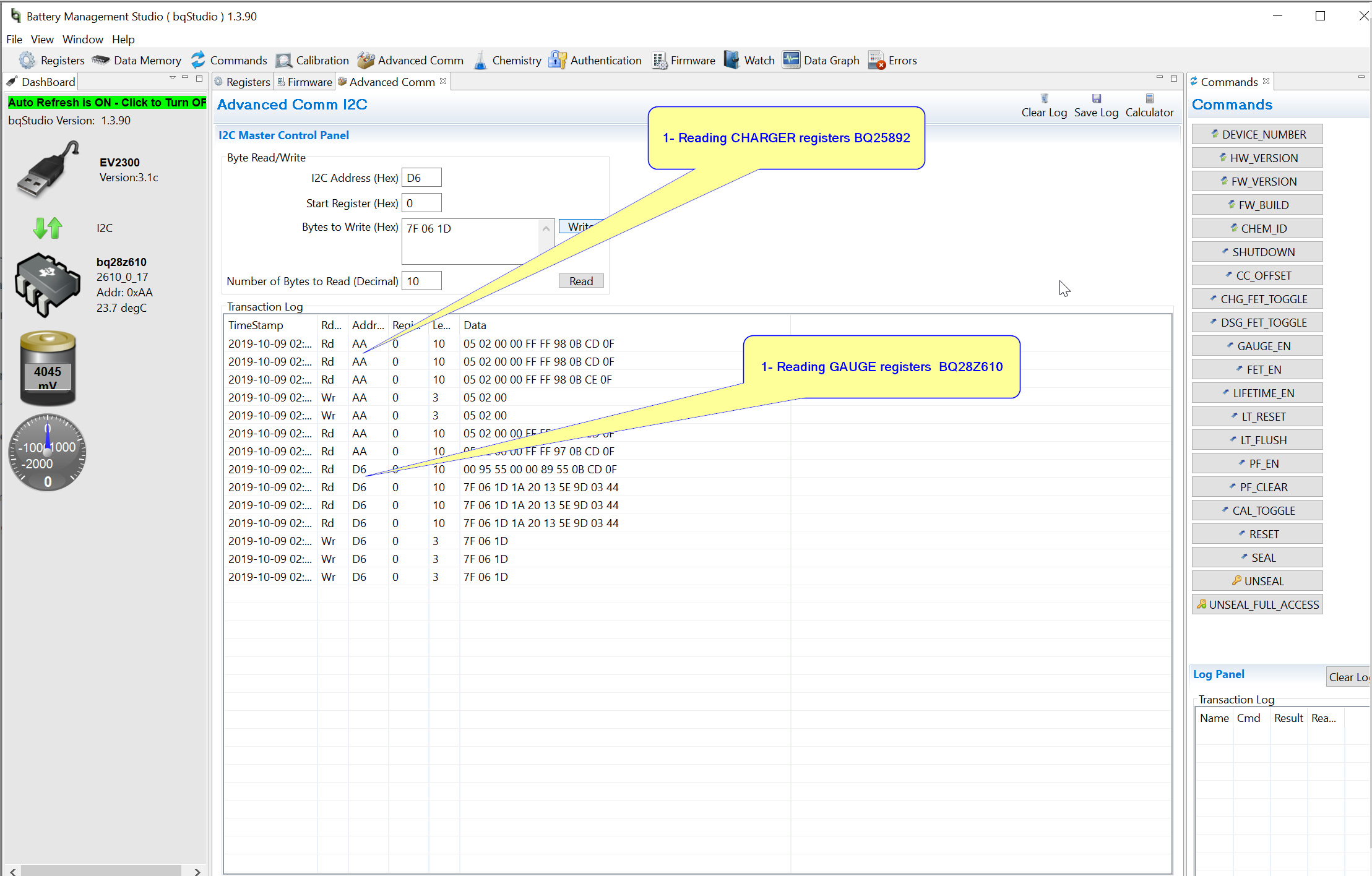The width and height of the screenshot is (1372, 876).
Task: Sort log by TimeStamp column header
Action: tap(270, 325)
